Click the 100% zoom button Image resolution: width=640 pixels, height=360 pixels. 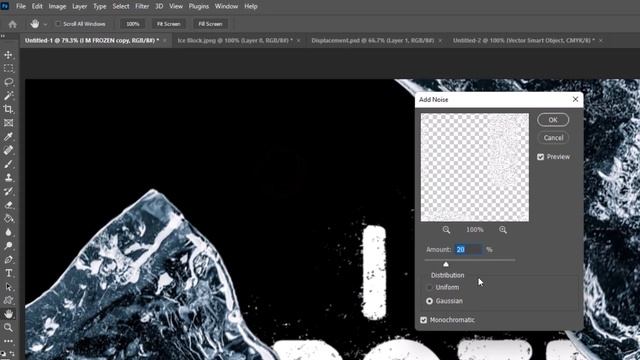(133, 24)
